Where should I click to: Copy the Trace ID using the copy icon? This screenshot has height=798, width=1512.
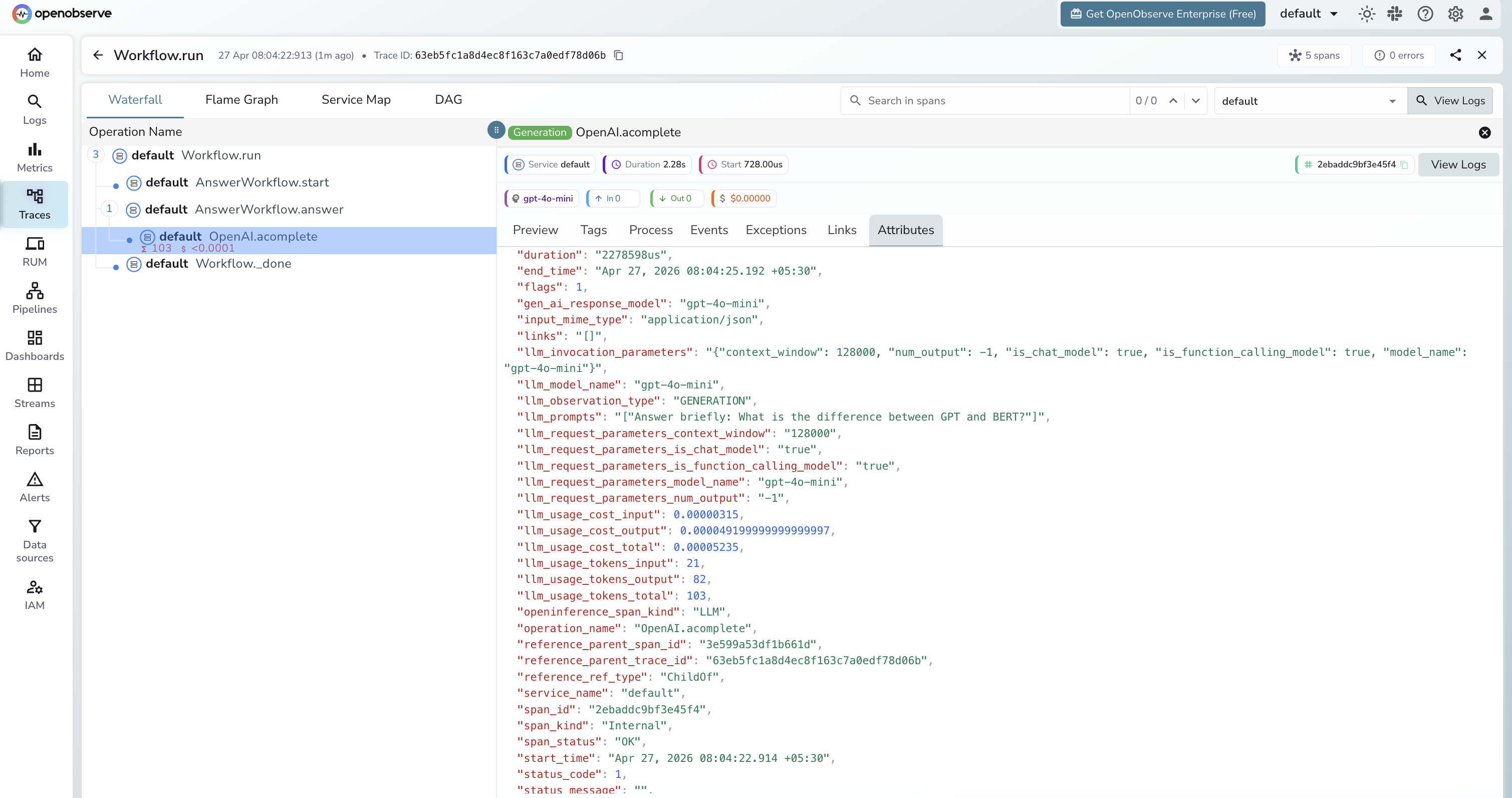point(618,55)
